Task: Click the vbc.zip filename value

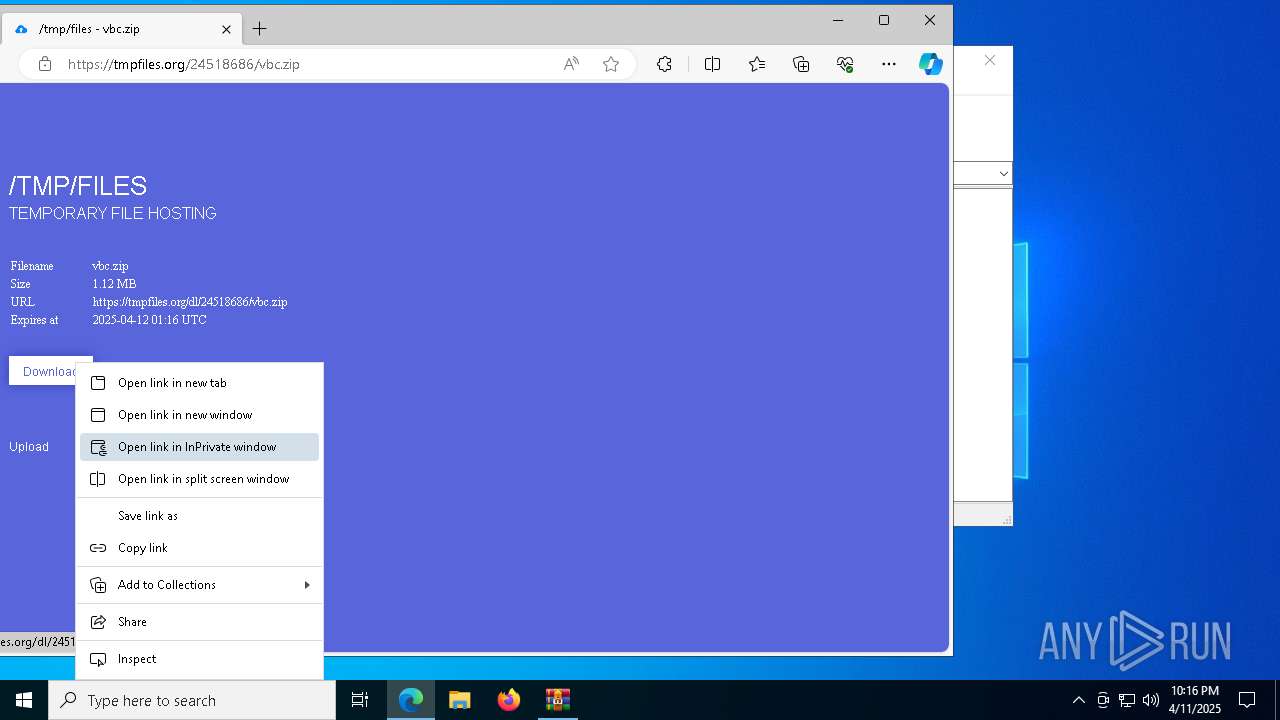Action: tap(110, 266)
